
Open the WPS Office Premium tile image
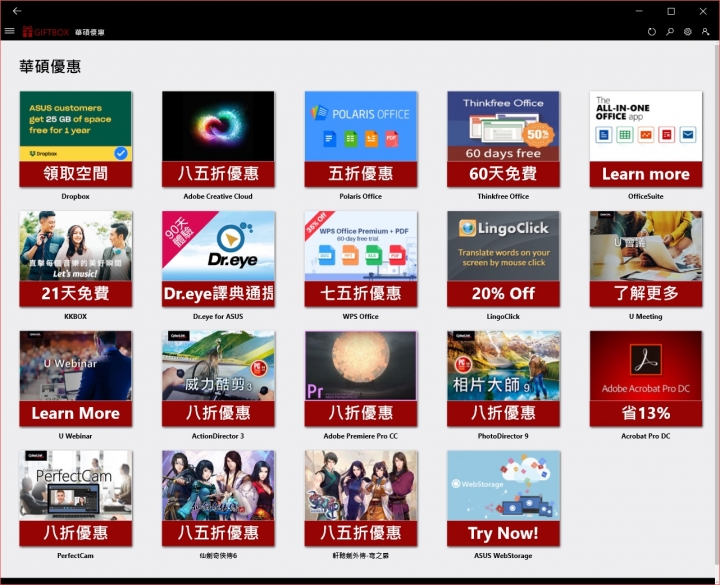pyautogui.click(x=361, y=246)
